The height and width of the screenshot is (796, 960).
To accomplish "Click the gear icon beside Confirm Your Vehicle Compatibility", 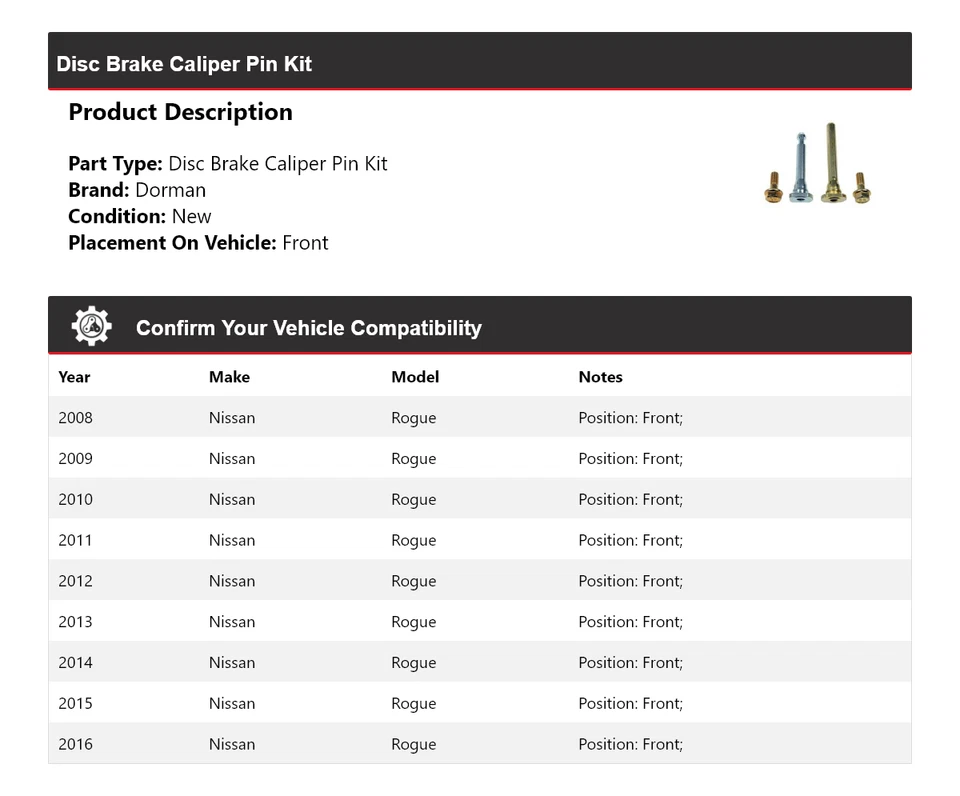I will (x=92, y=327).
